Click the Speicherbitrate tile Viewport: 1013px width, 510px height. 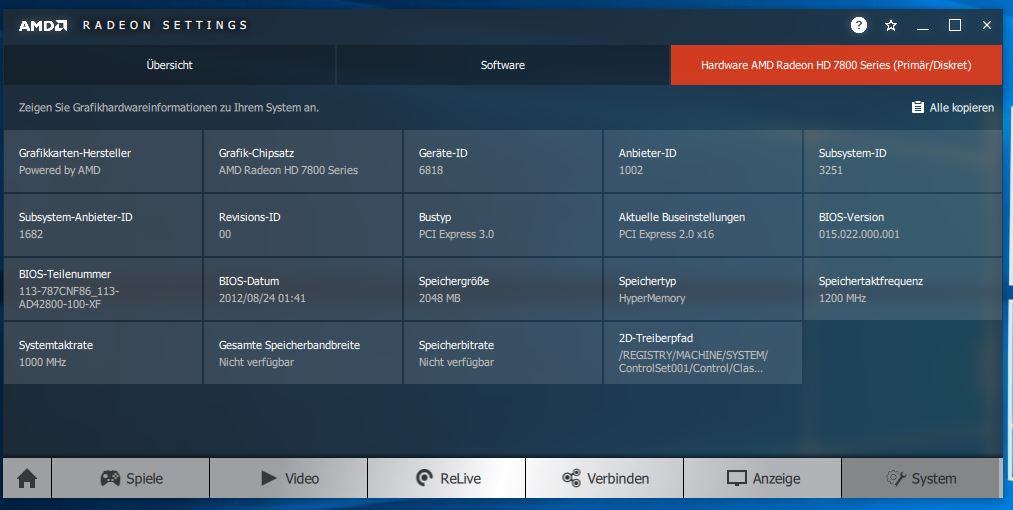503,353
